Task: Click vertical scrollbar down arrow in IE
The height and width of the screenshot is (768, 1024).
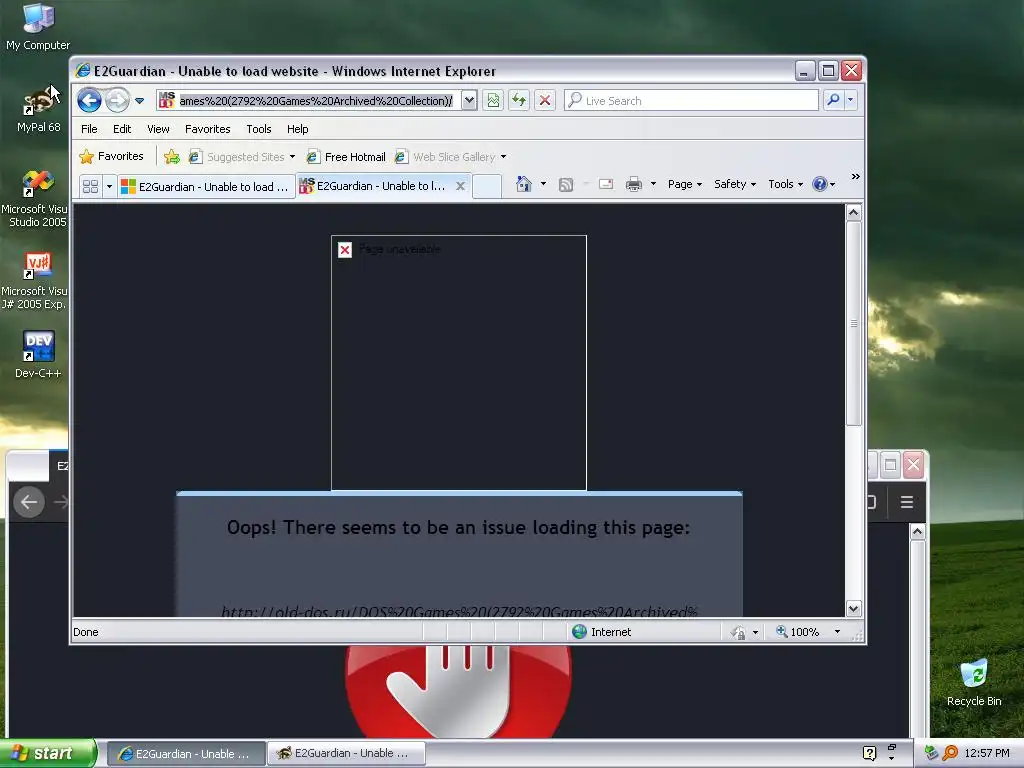Action: click(854, 609)
